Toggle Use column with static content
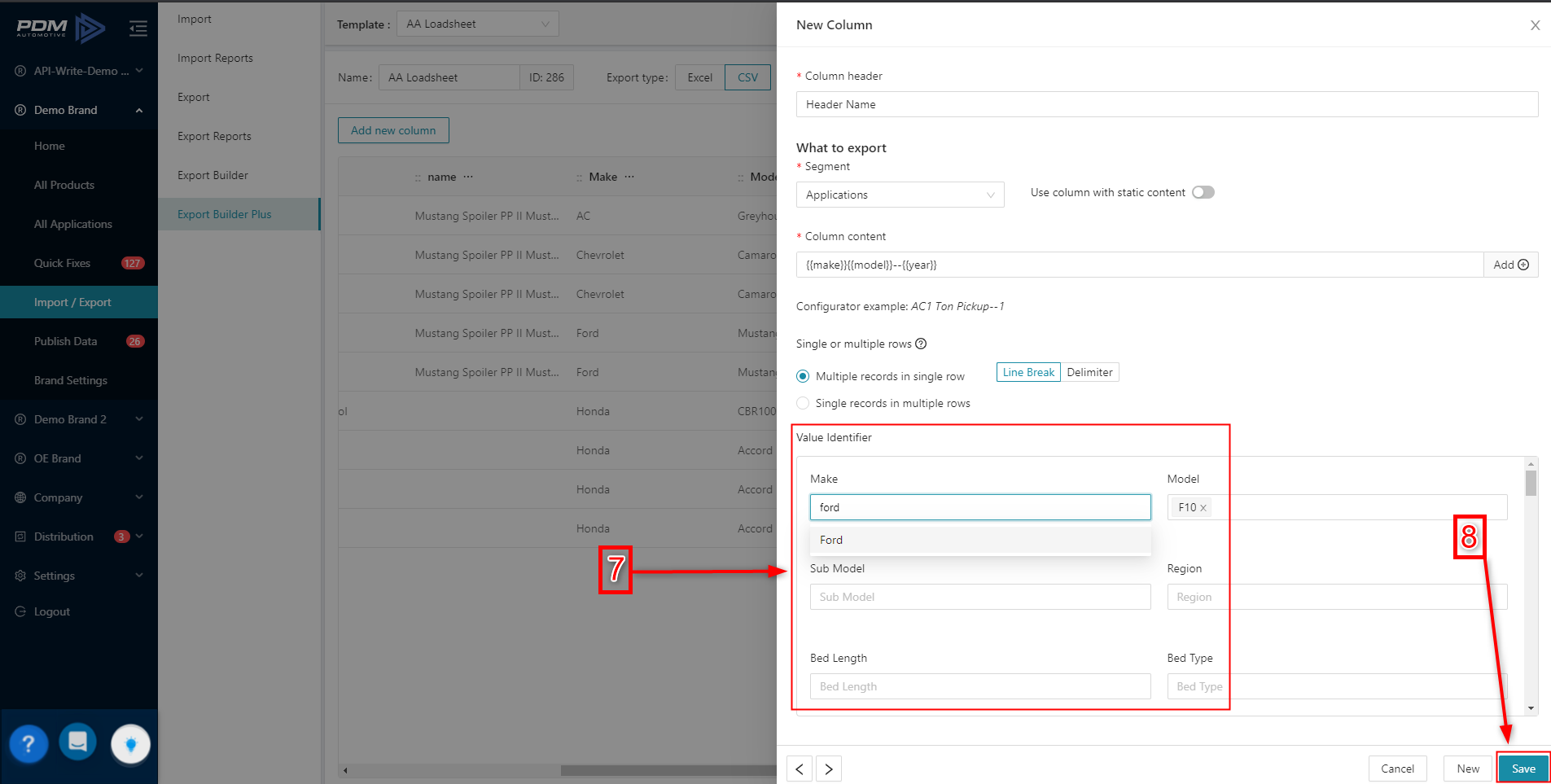Viewport: 1551px width, 784px height. pyautogui.click(x=1203, y=192)
